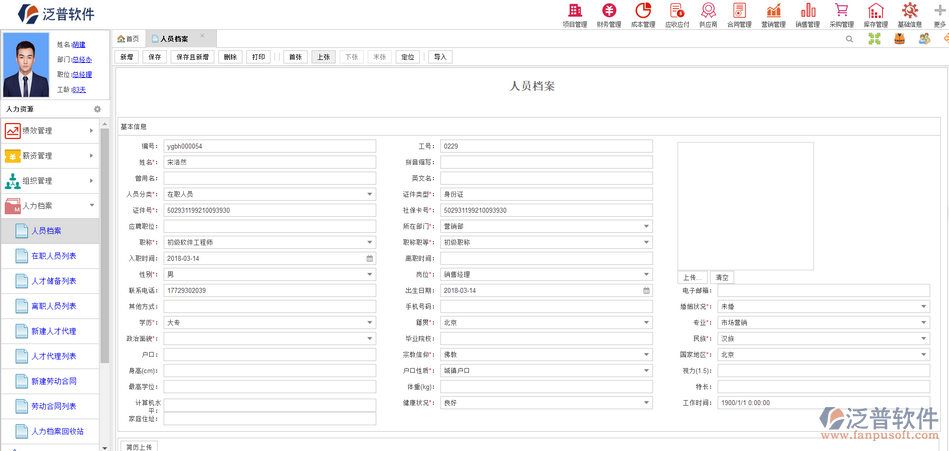Screen dimensions: 949x451
Task: Open 项目管理 module icon
Action: [575, 14]
